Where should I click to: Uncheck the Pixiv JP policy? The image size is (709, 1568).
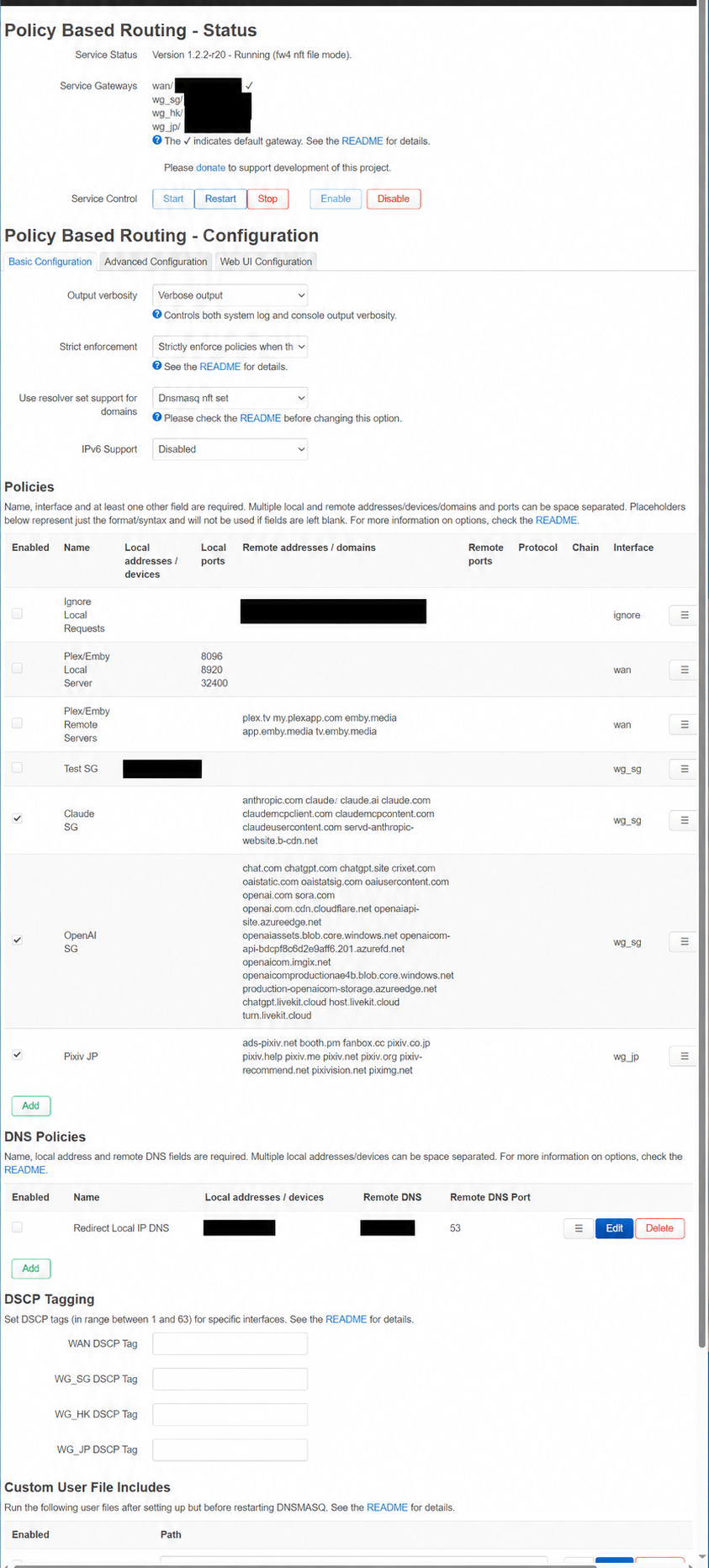(17, 1054)
